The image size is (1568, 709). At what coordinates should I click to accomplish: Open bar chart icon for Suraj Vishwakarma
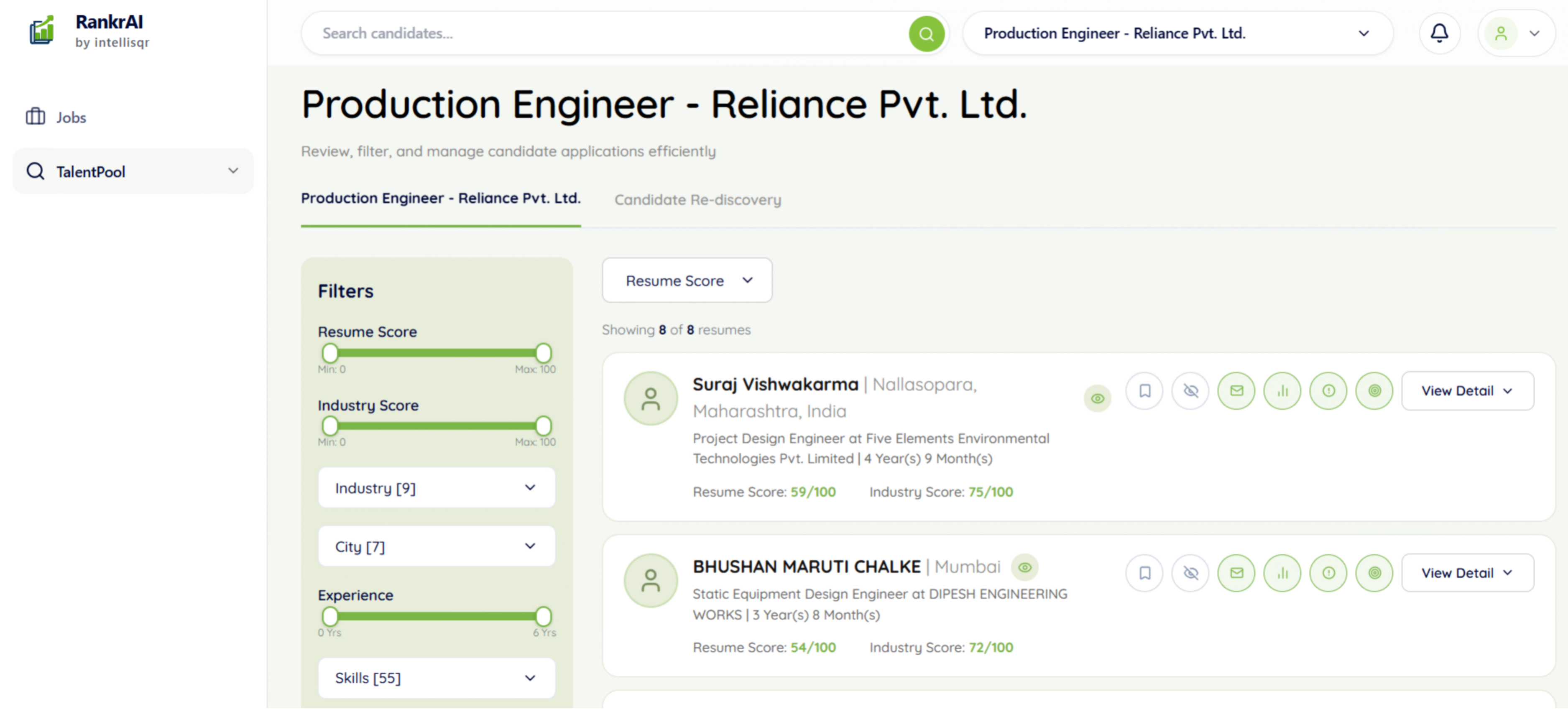point(1282,391)
